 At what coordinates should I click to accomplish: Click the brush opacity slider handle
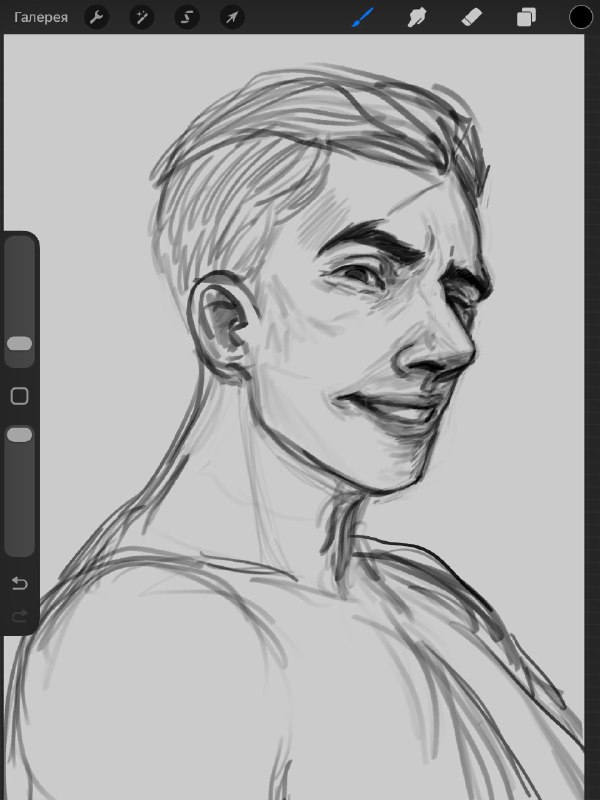(x=19, y=435)
